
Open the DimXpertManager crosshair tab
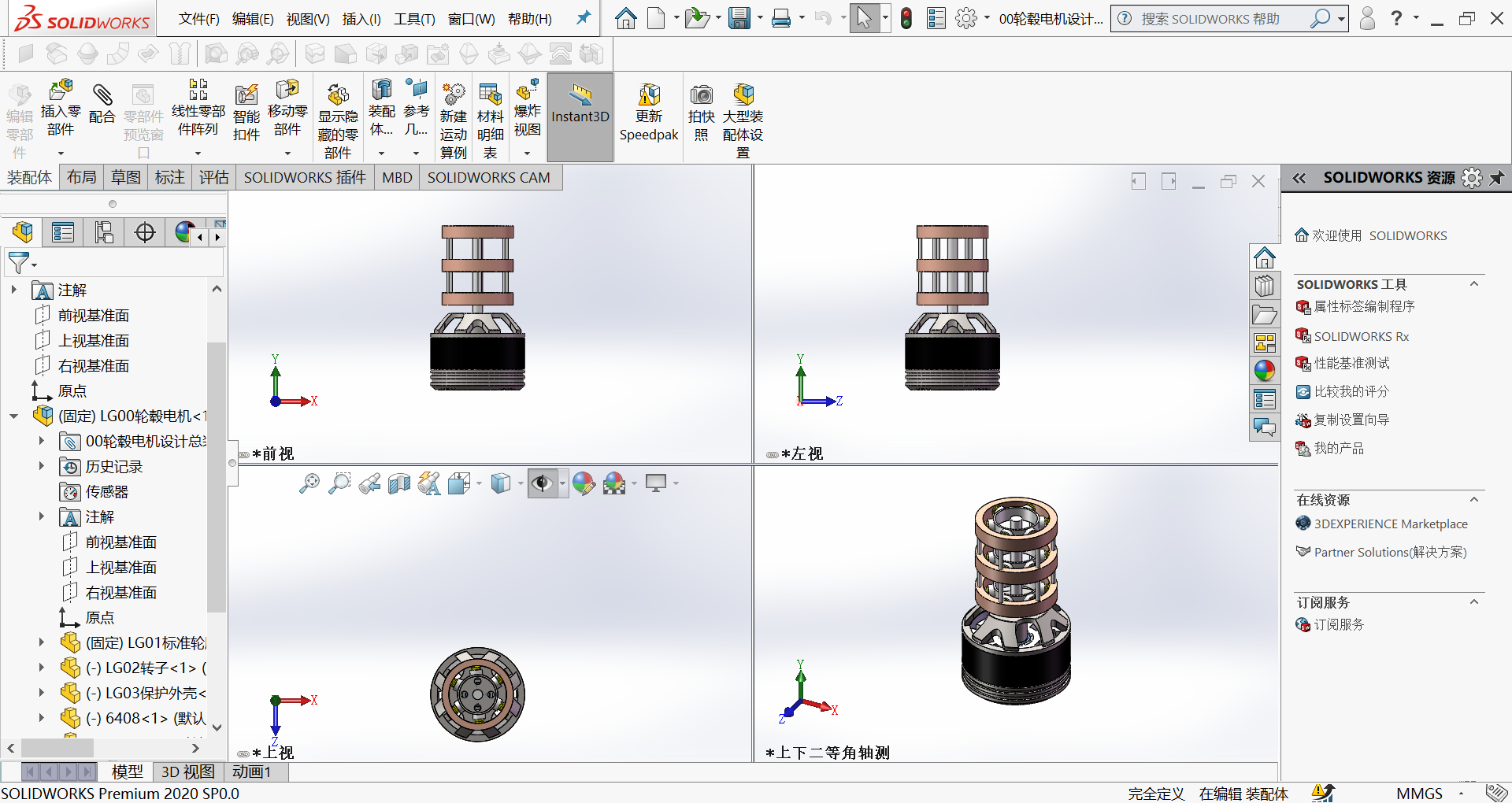coord(145,232)
